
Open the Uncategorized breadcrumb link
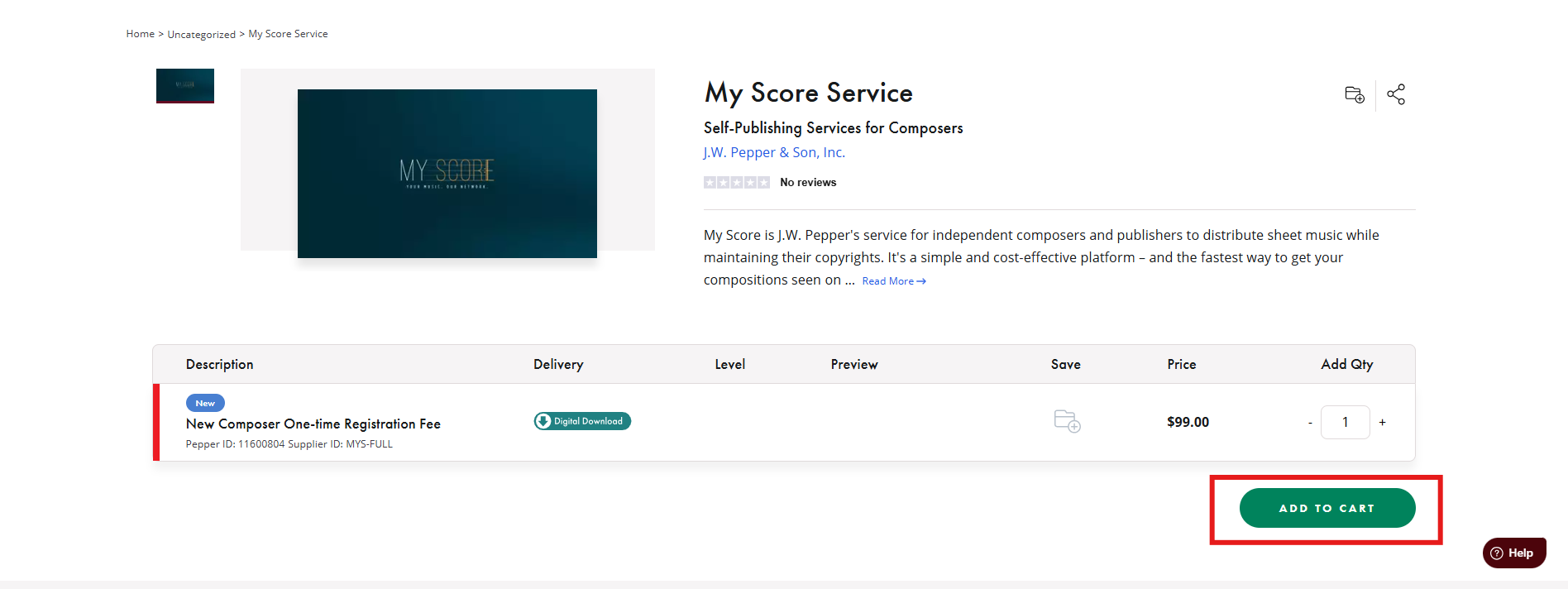tap(201, 34)
